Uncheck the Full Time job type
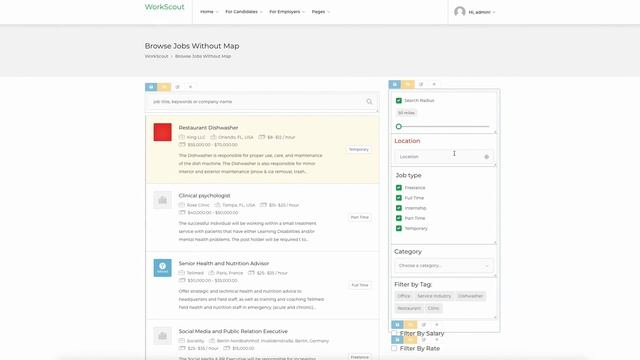Image resolution: width=640 pixels, height=360 pixels. pos(399,198)
